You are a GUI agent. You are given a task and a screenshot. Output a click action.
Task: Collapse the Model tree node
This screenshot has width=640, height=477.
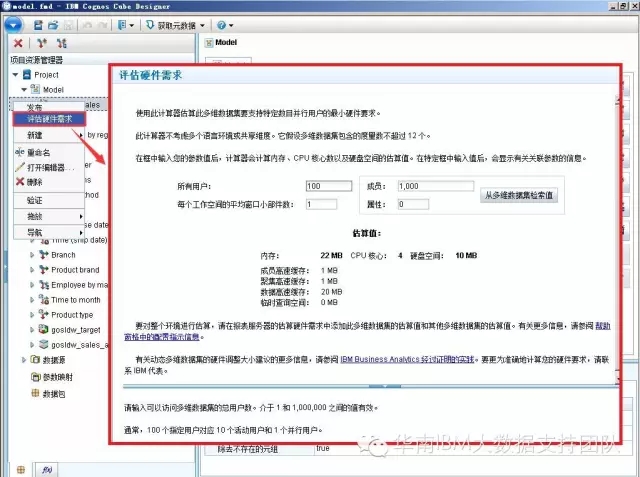coord(24,89)
